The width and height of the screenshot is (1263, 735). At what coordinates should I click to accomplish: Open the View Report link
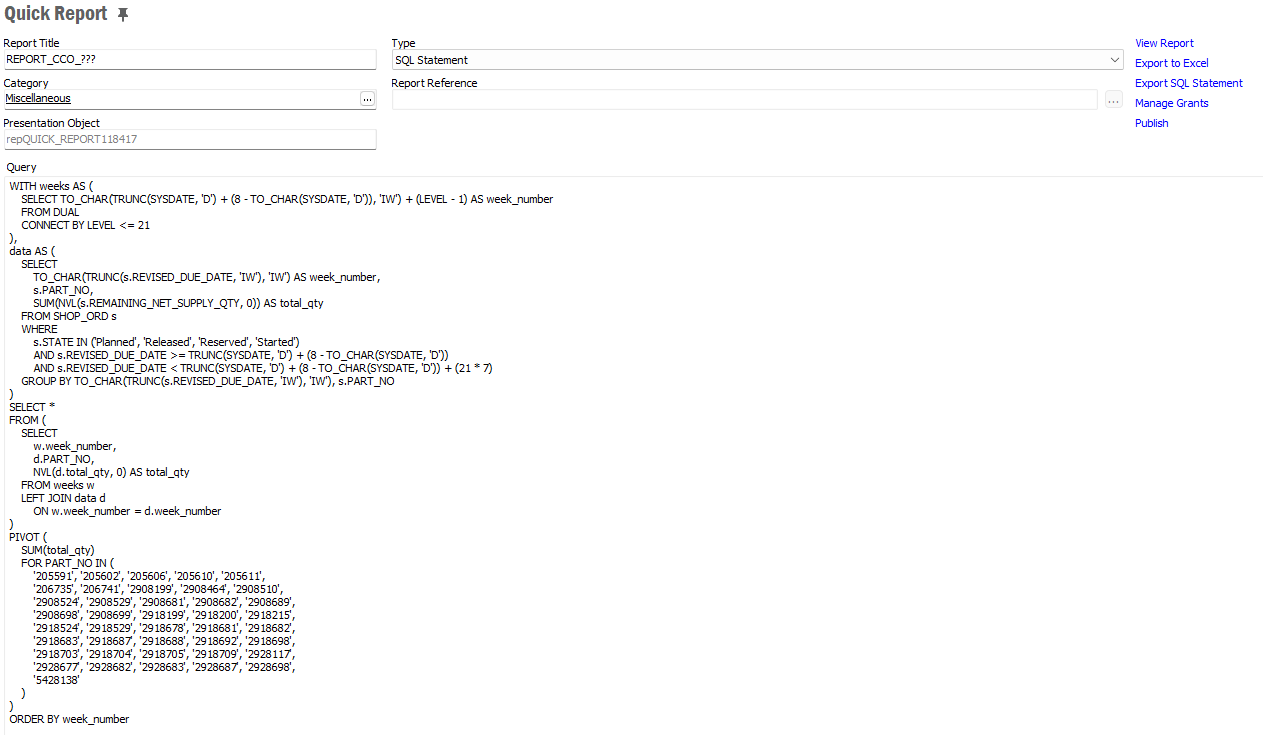pos(1164,43)
